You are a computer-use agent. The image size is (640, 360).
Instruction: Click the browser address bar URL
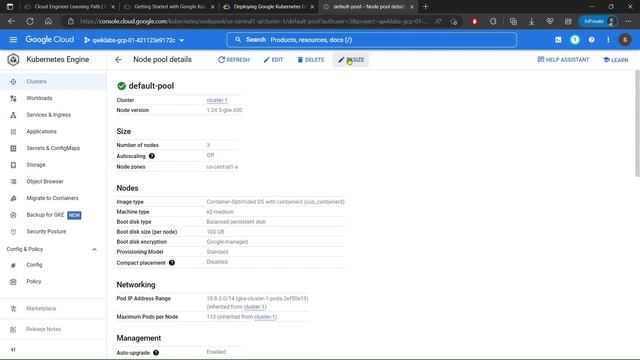click(253, 21)
